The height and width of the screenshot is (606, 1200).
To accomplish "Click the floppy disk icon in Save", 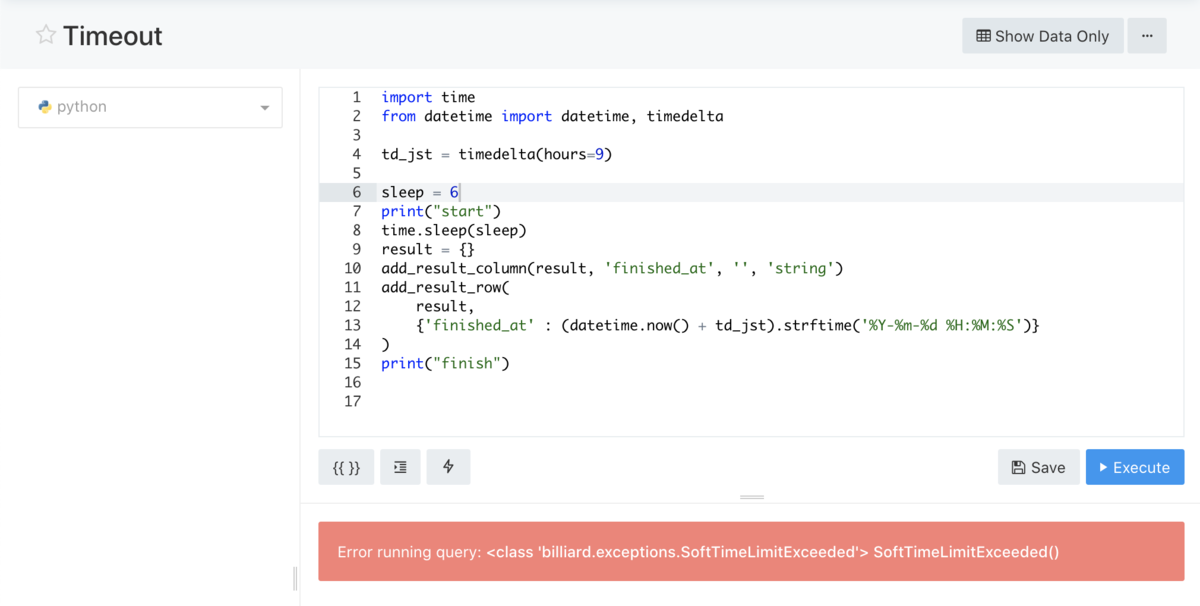I will [x=1018, y=467].
